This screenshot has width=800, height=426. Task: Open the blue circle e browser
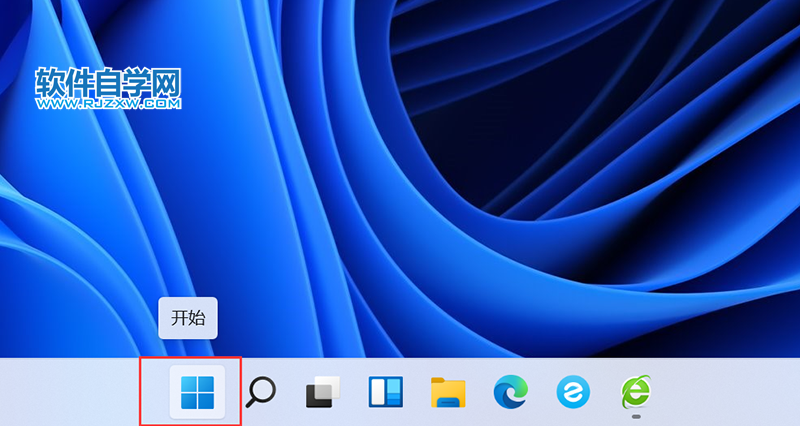point(573,392)
